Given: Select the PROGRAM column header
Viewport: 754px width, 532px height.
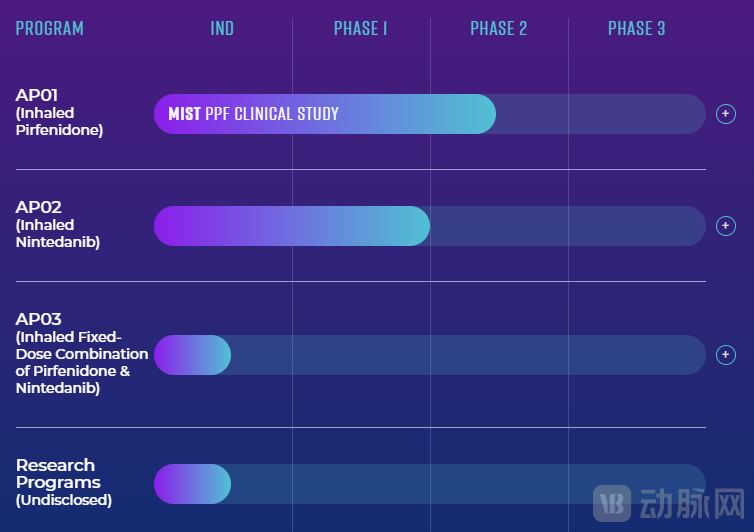Looking at the screenshot, I should [x=50, y=28].
